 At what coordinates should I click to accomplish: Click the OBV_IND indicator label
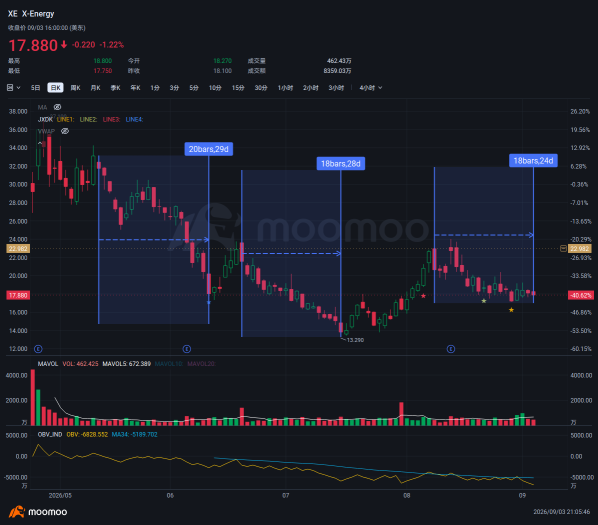[50, 434]
